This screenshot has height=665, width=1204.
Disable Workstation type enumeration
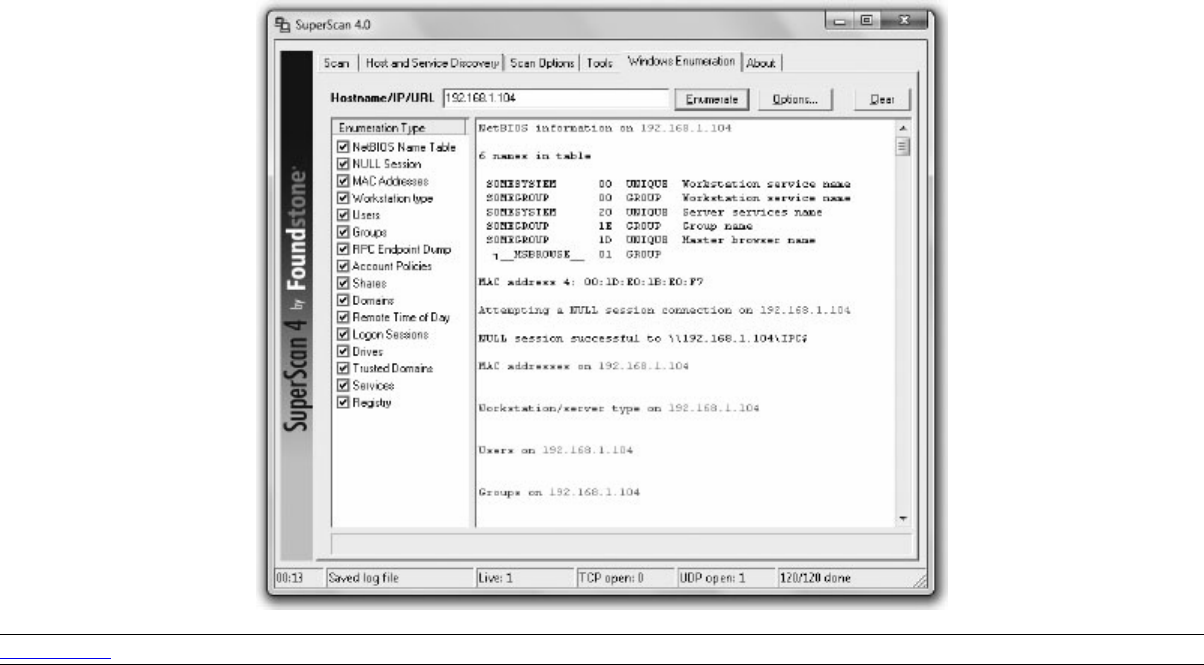343,198
